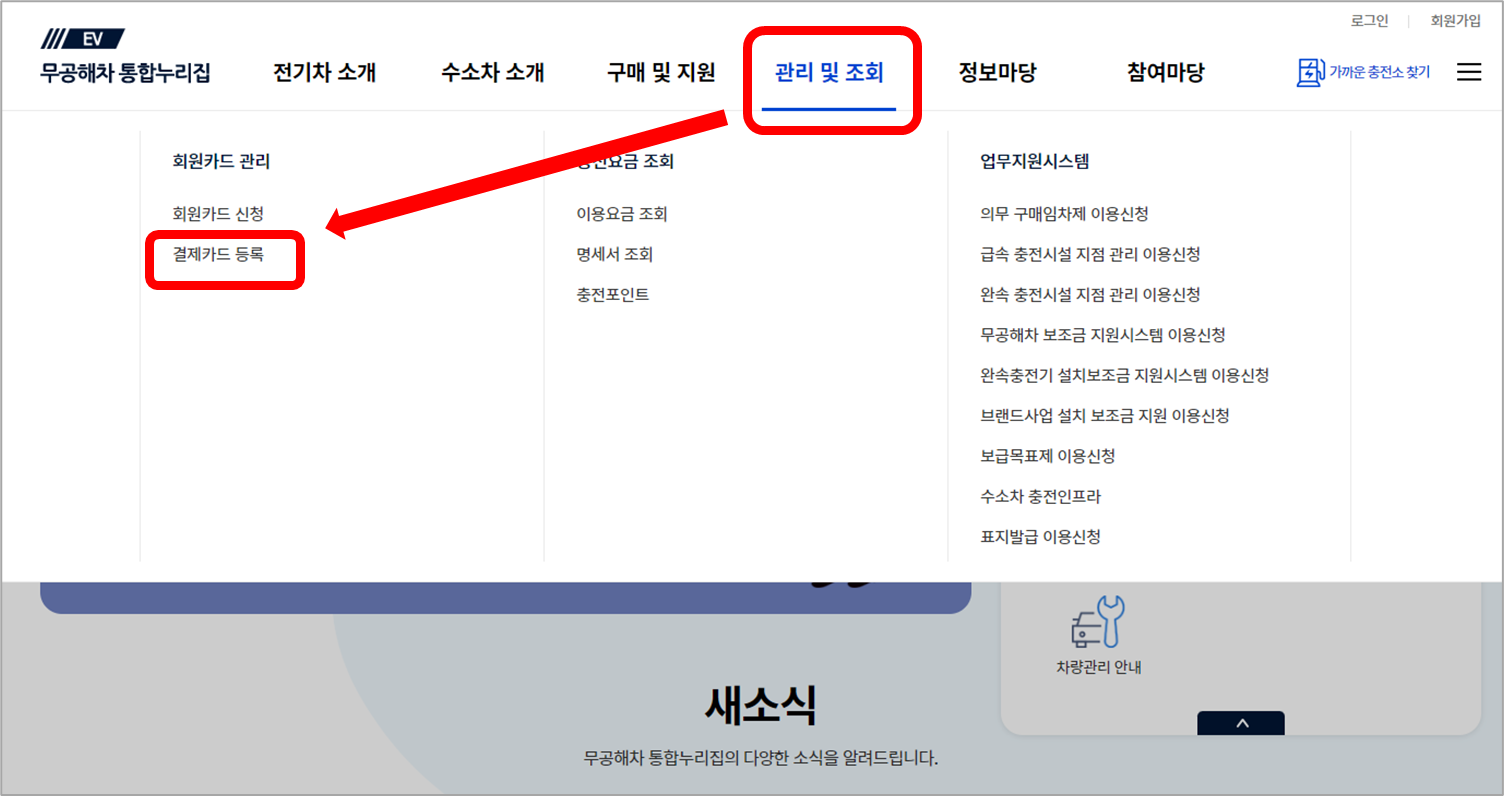This screenshot has height=796, width=1504.
Task: Click the 차량관리 안내 label
Action: tap(1097, 668)
